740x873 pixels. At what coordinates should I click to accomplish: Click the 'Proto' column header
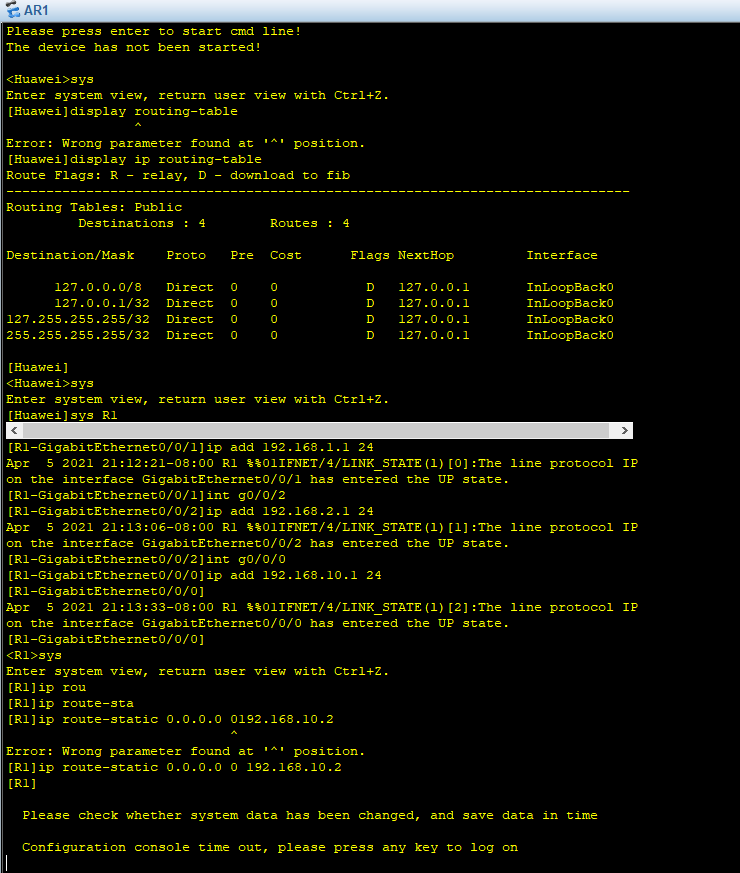186,255
